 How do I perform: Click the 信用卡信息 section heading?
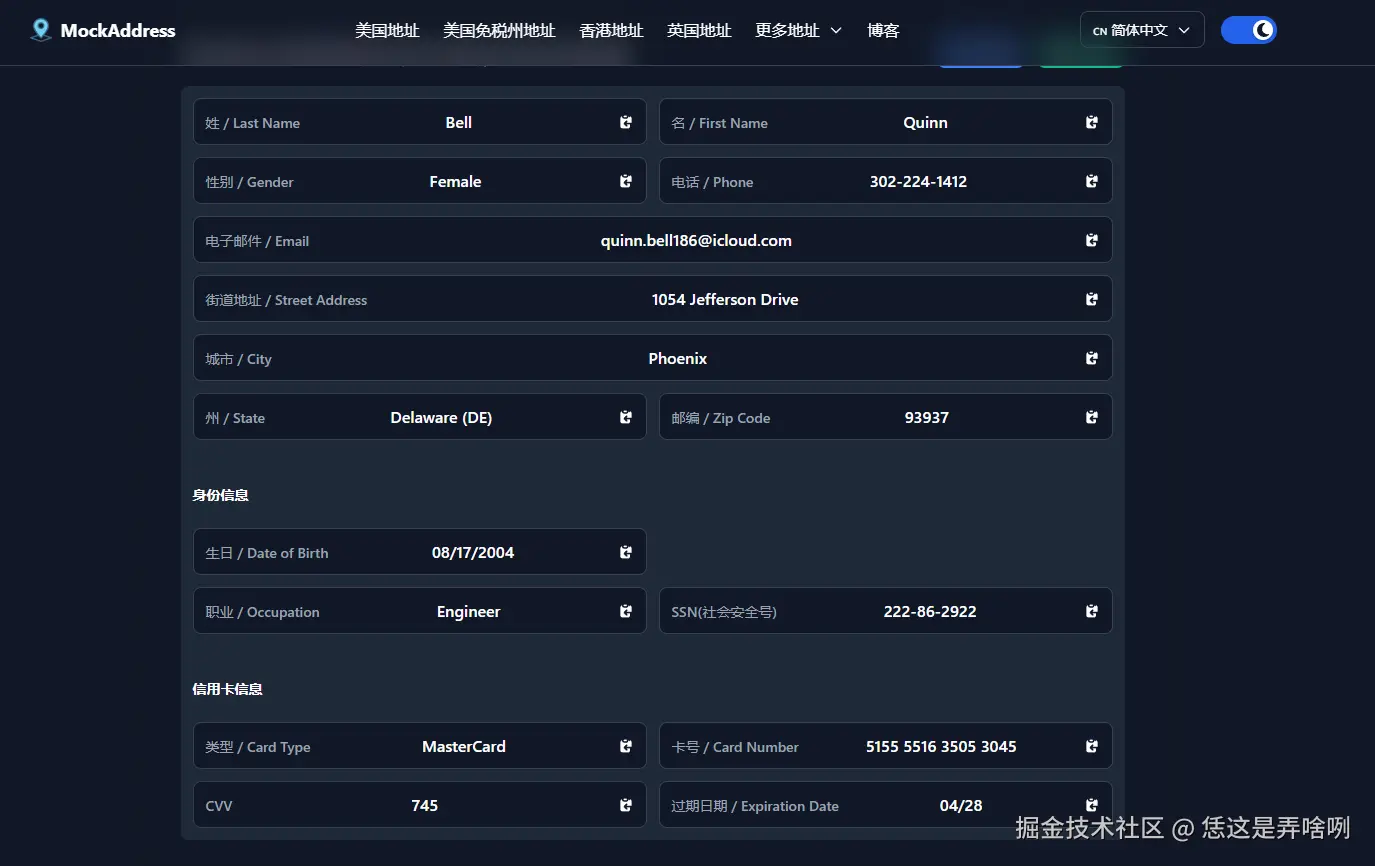[x=228, y=689]
